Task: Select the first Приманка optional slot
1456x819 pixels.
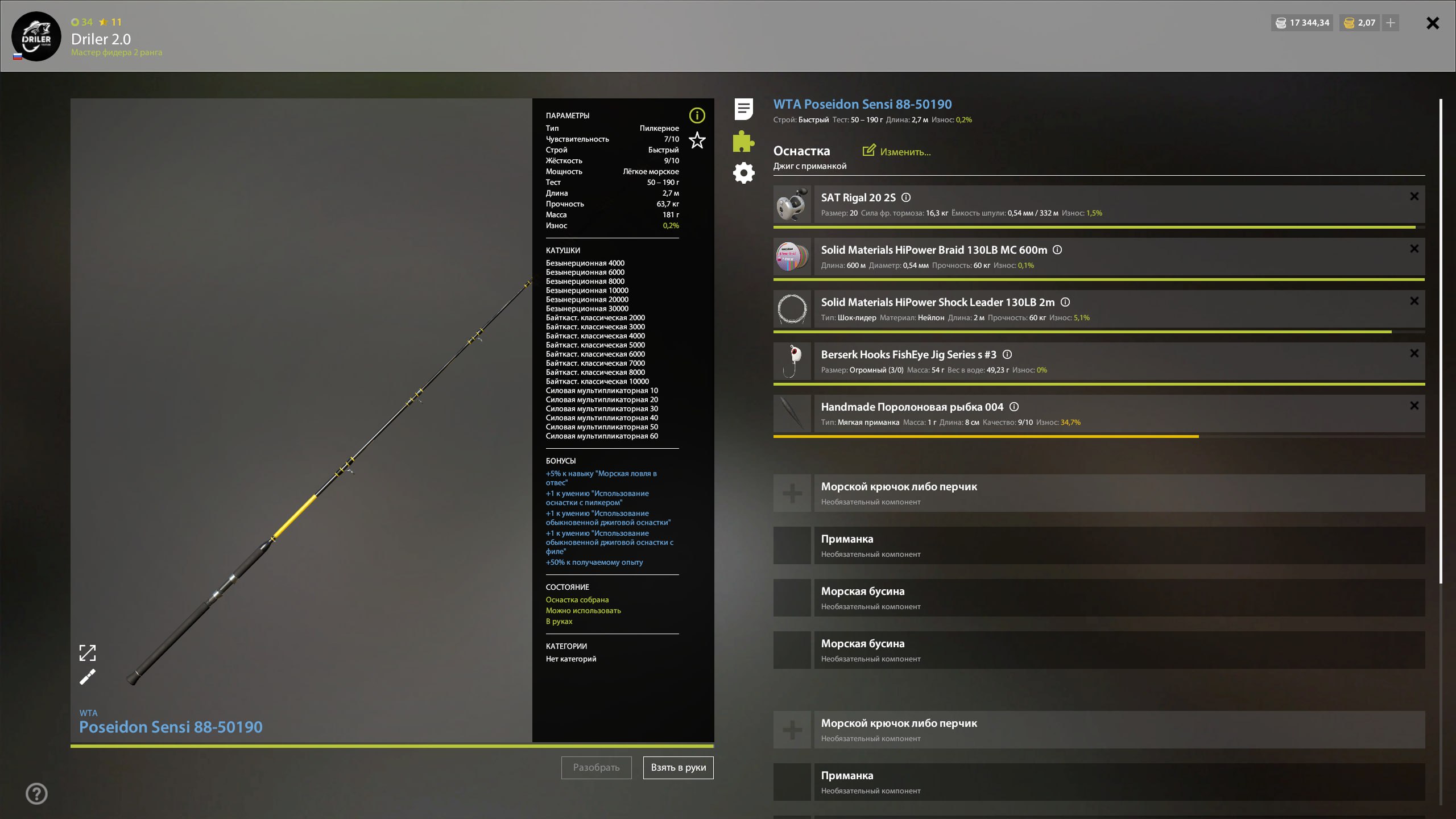Action: [1099, 545]
